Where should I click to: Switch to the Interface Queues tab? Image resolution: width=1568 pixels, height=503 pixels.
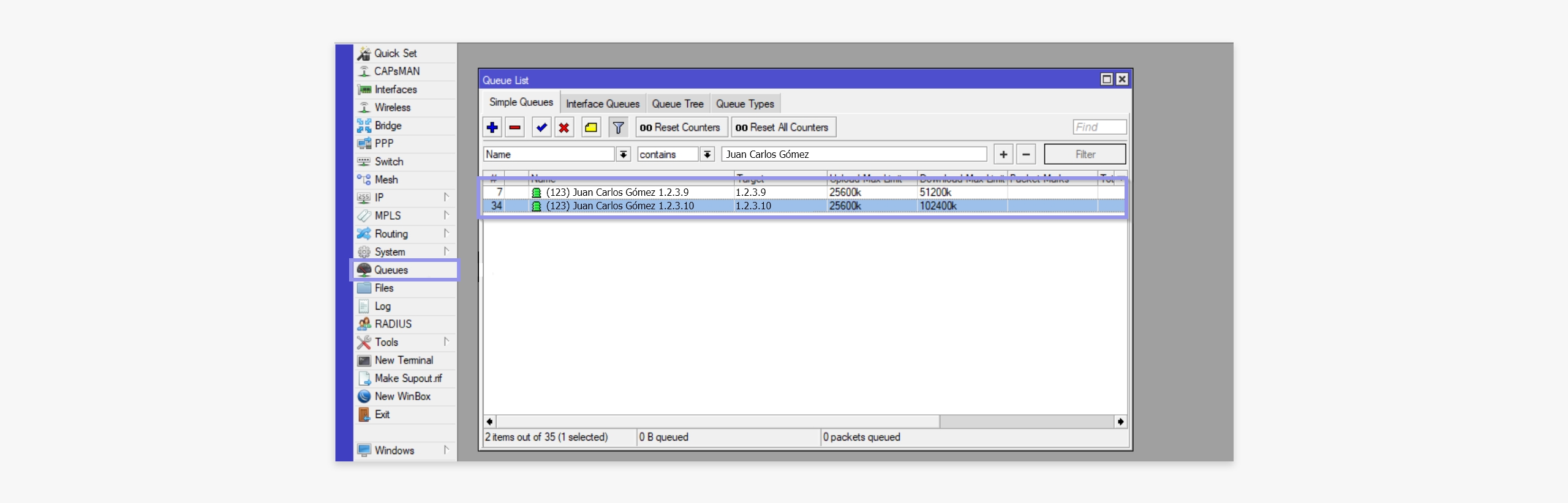[x=602, y=103]
